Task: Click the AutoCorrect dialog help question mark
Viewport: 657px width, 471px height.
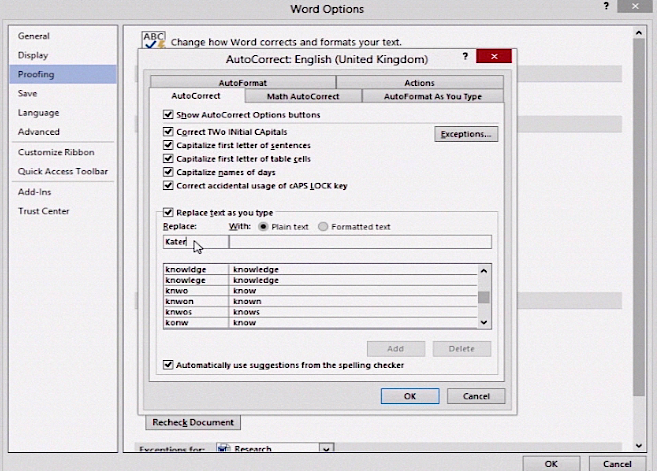Action: click(465, 56)
